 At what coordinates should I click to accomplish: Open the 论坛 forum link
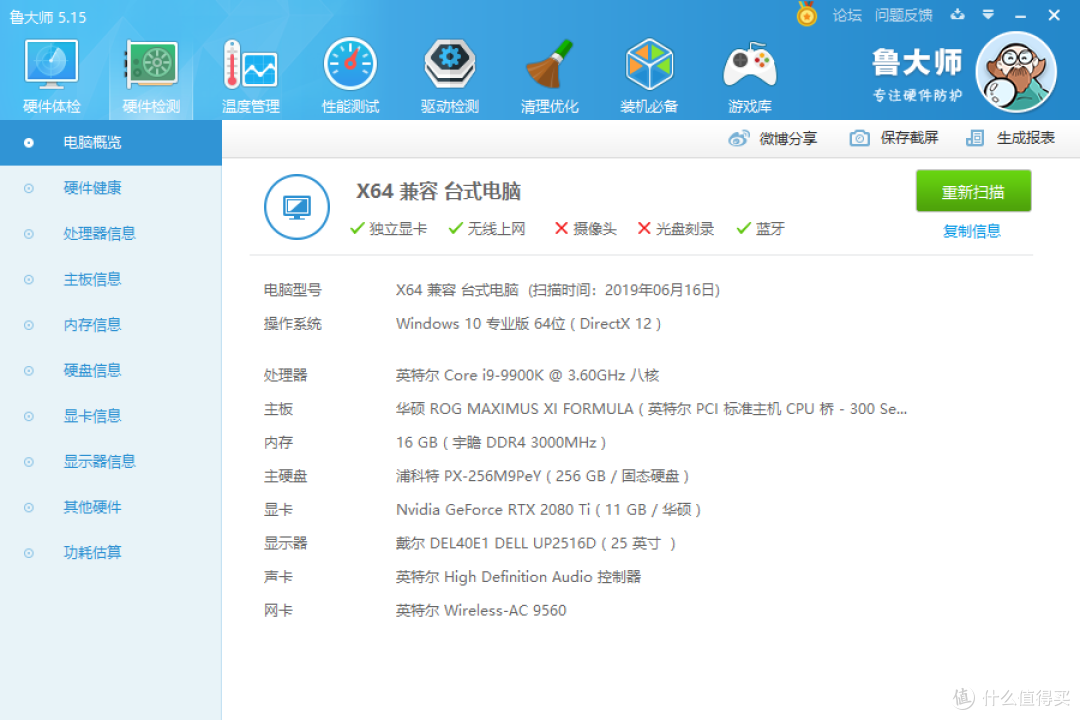coord(847,15)
